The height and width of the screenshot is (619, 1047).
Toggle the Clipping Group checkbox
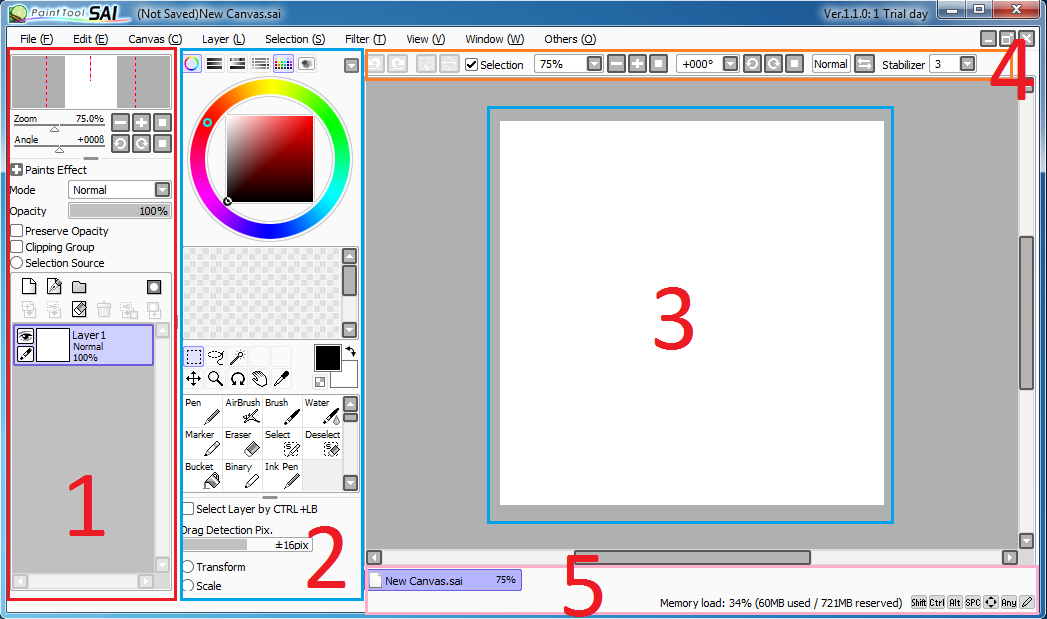pos(17,247)
